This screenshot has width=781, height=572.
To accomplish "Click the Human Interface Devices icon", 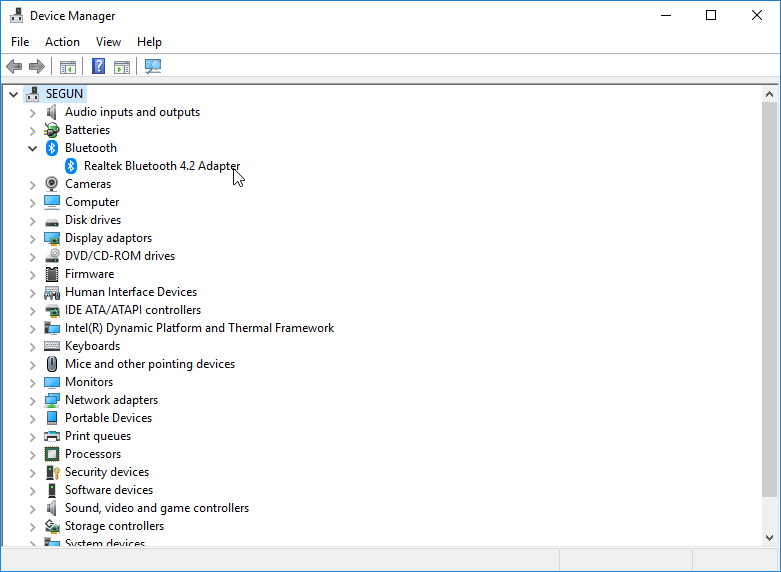I will tap(52, 292).
